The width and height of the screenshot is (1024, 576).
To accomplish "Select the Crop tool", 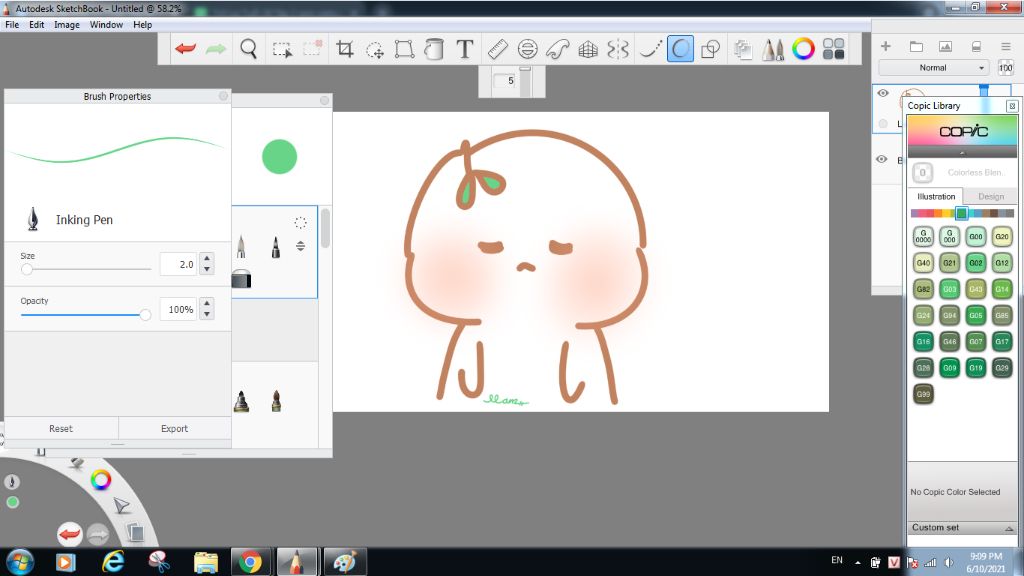I will 345,49.
